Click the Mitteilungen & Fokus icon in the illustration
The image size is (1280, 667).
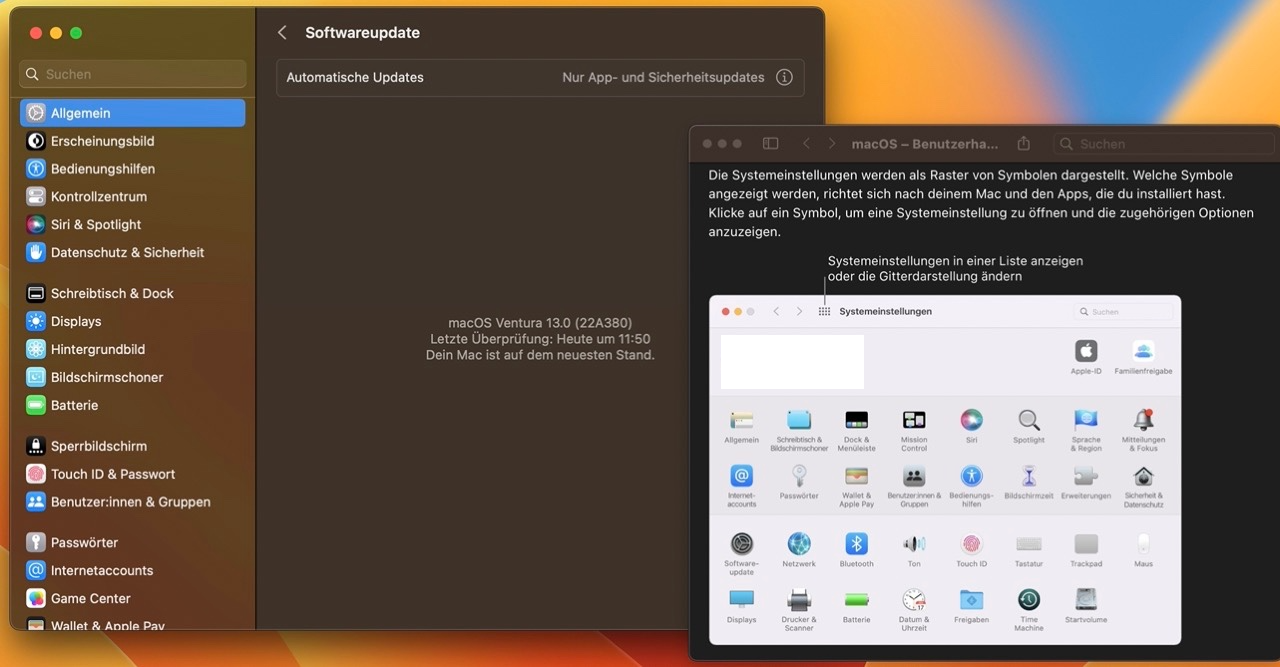1144,420
